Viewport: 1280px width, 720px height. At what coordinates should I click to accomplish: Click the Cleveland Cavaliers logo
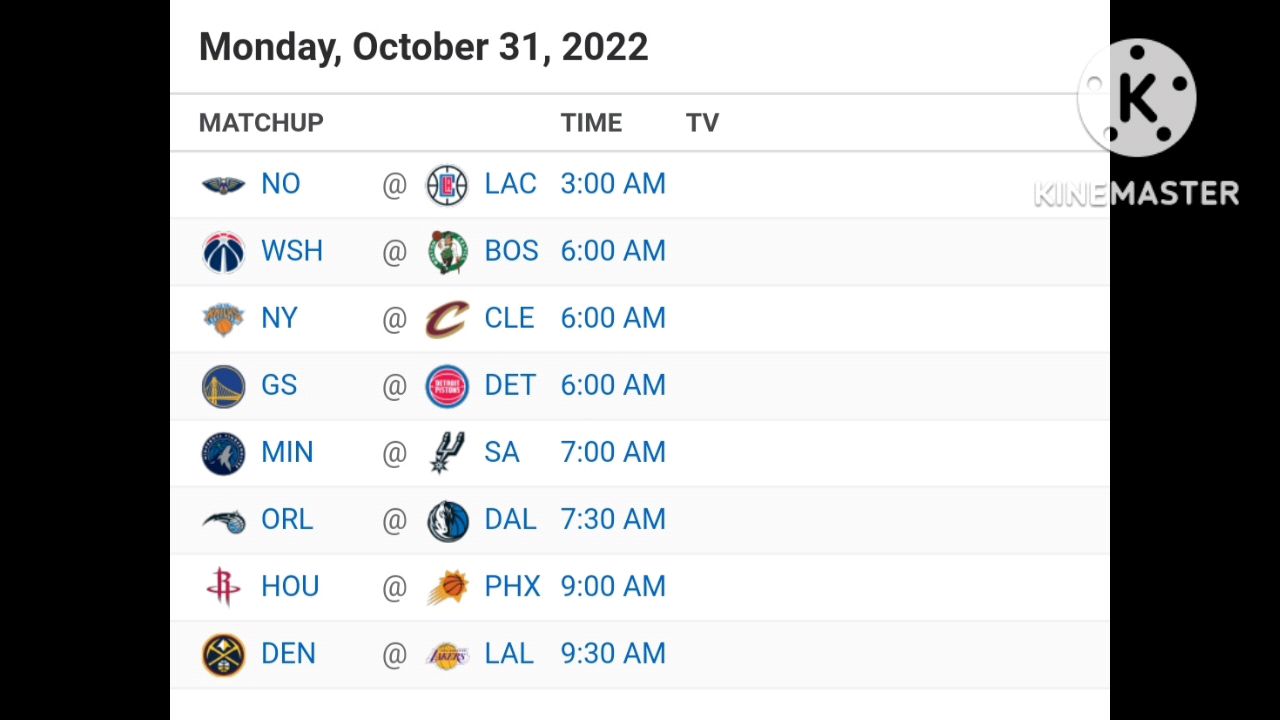point(447,319)
